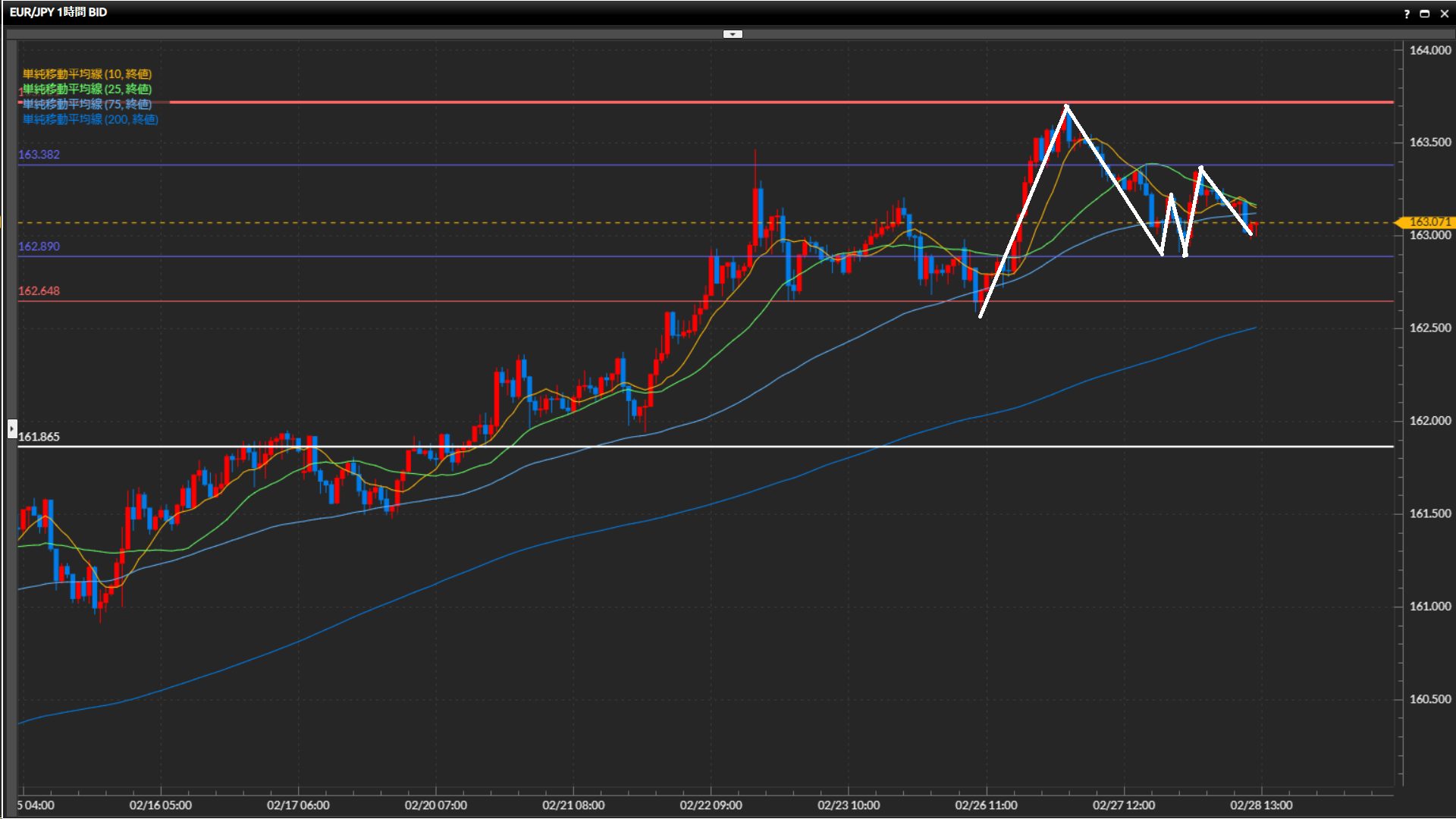Screen dimensions: 1456x819
Task: Click the 162.648 red line label
Action: [39, 291]
